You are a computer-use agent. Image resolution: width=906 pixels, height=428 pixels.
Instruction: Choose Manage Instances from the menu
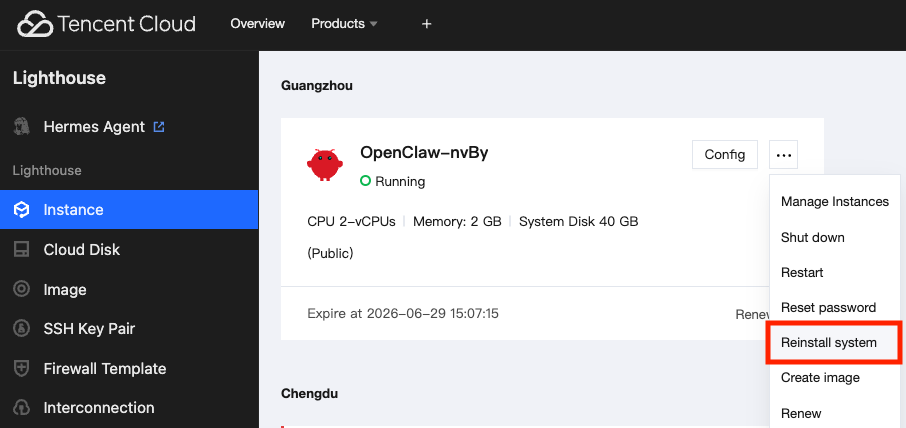tap(834, 202)
